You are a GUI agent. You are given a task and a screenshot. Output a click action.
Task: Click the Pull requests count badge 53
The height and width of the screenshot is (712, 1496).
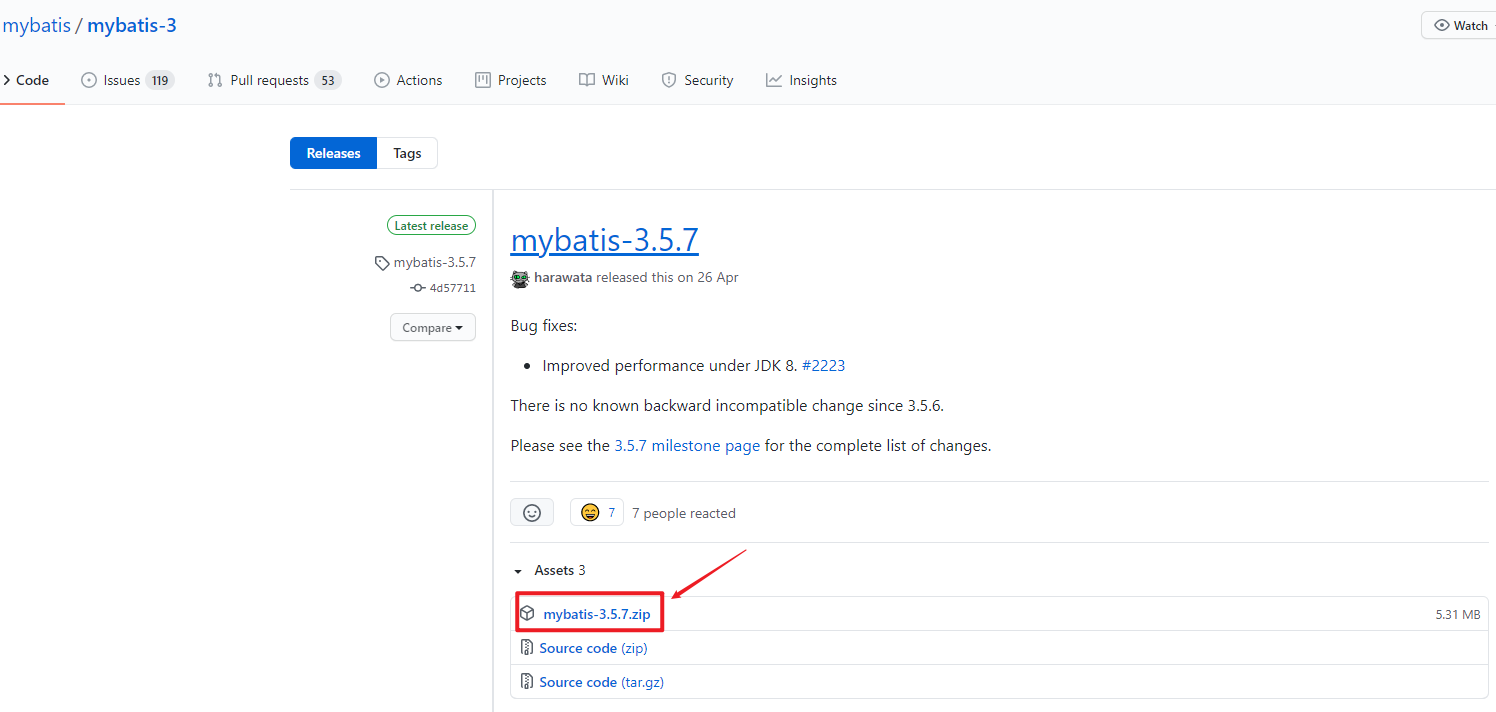[328, 80]
